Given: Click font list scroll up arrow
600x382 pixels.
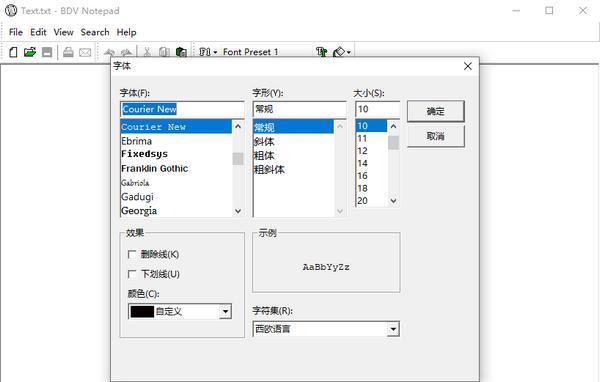Looking at the screenshot, I should point(238,126).
